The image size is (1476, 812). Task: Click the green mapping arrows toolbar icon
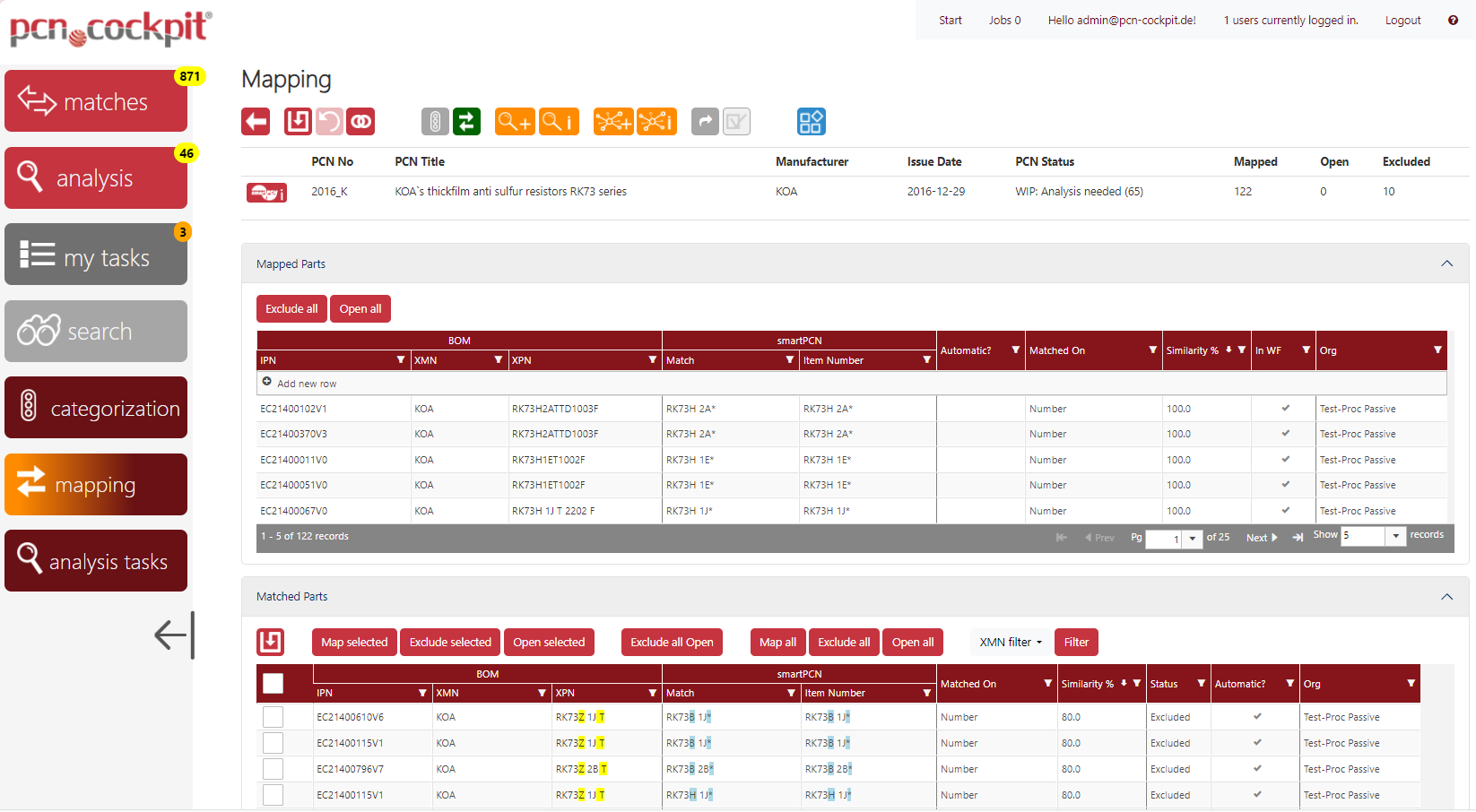466,121
